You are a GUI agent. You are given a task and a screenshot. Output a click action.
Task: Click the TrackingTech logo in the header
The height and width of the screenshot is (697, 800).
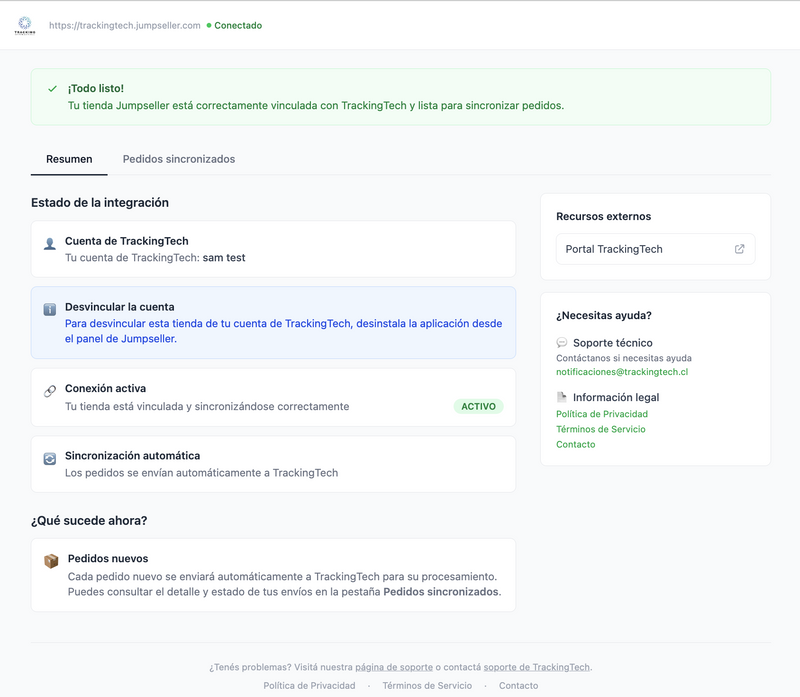(25, 26)
